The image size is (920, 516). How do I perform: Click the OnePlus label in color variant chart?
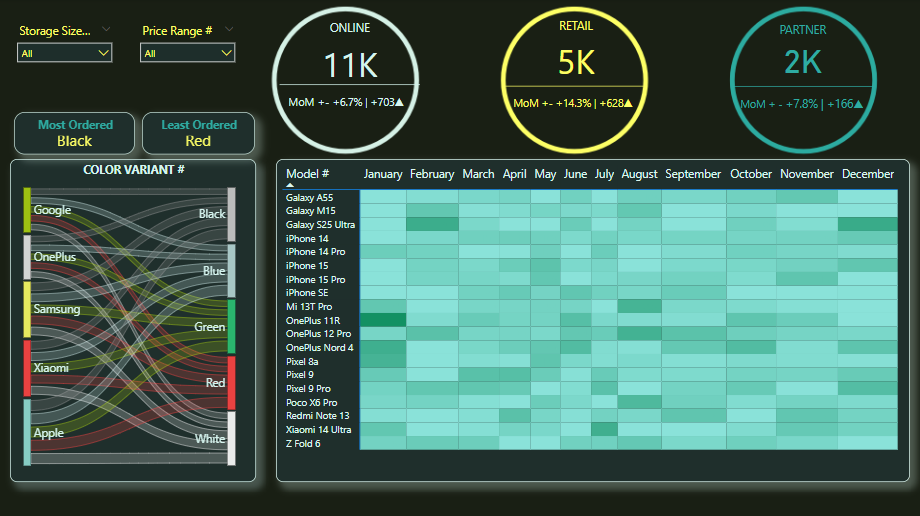[55, 257]
